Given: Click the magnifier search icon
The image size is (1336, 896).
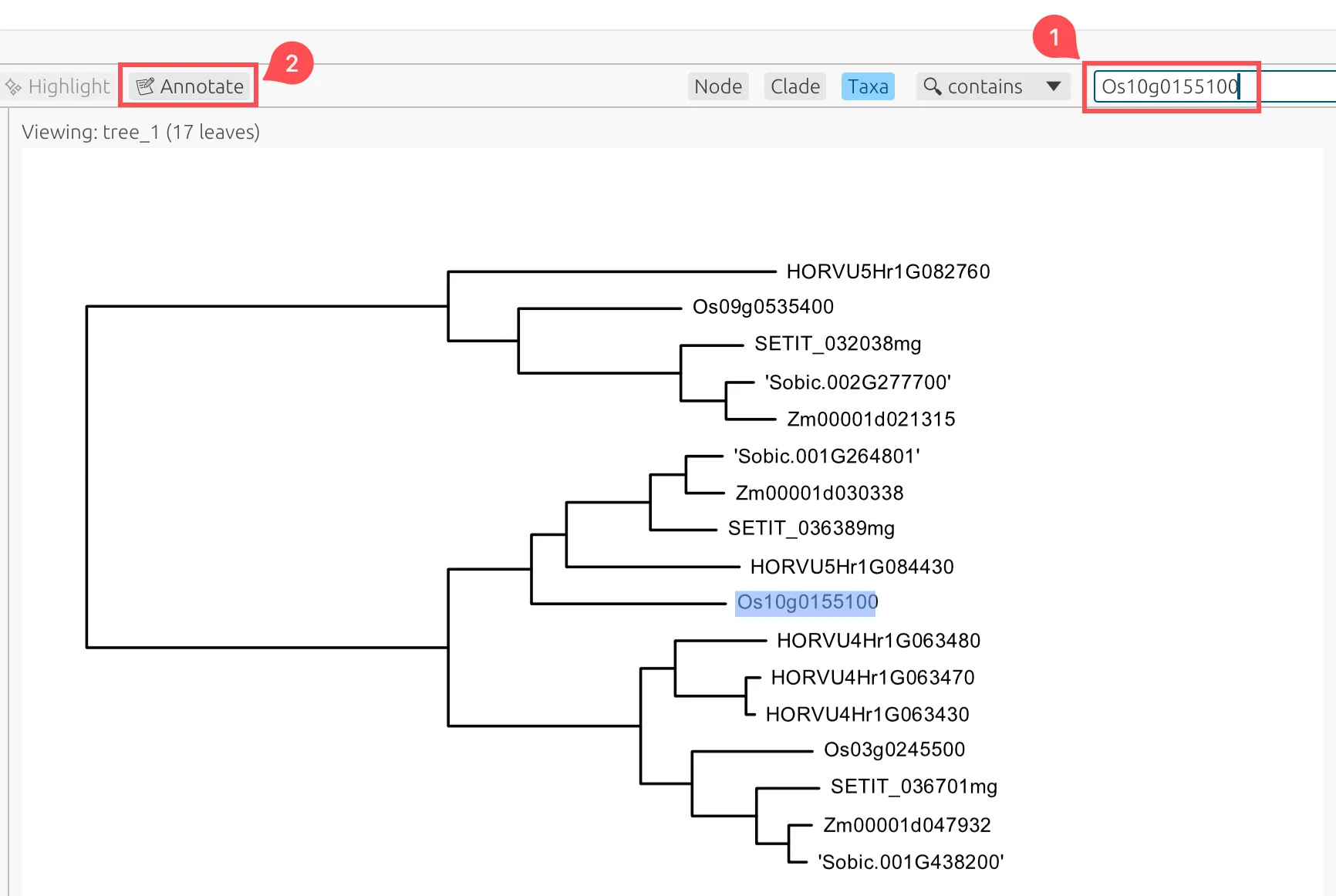Looking at the screenshot, I should (932, 86).
